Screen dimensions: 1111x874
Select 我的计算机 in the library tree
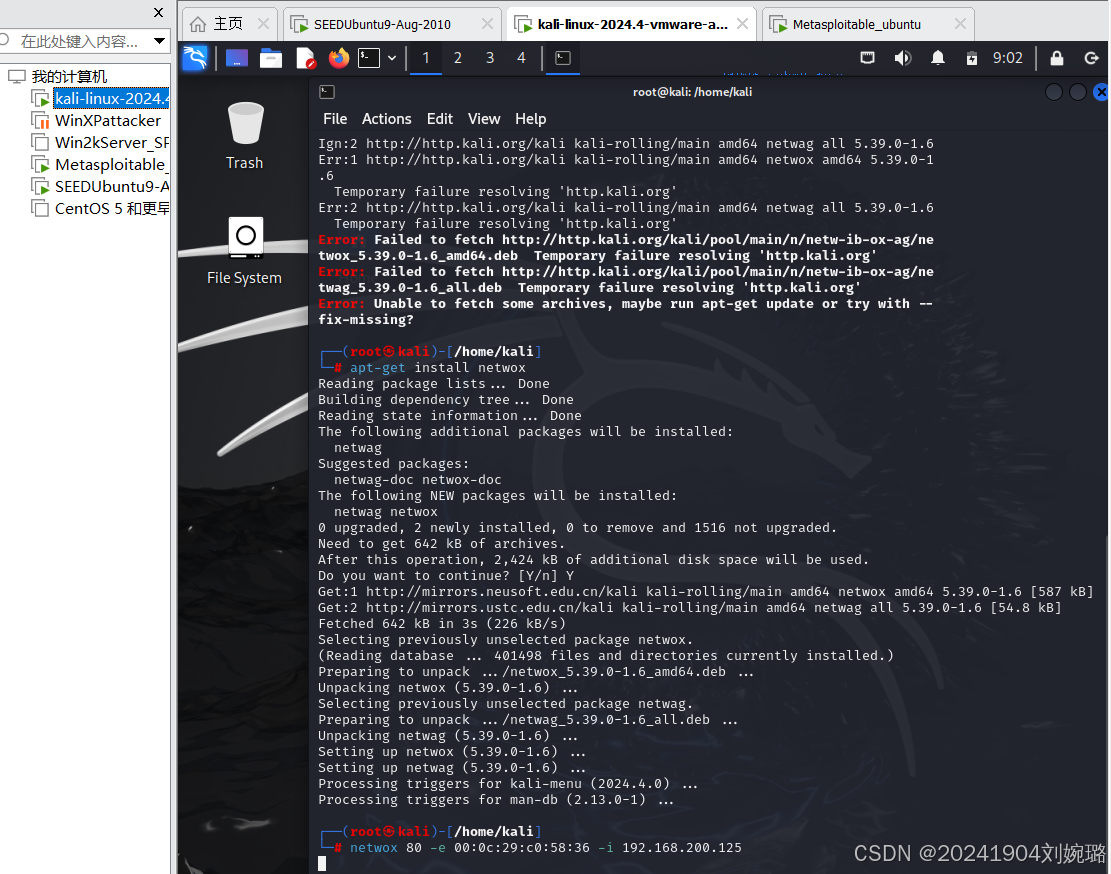pos(69,76)
